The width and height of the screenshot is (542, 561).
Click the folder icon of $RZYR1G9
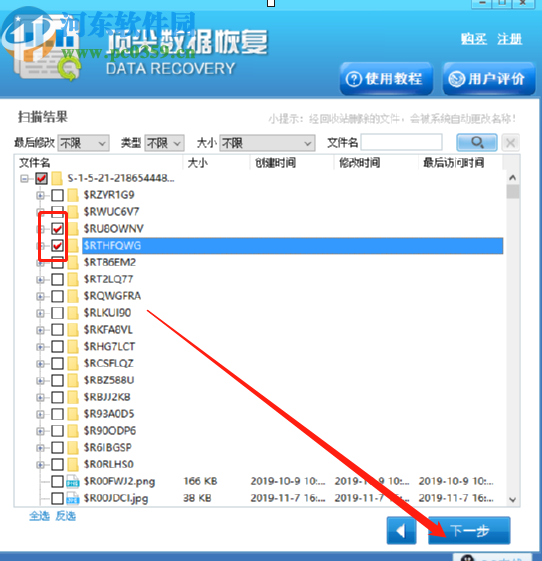[x=73, y=195]
